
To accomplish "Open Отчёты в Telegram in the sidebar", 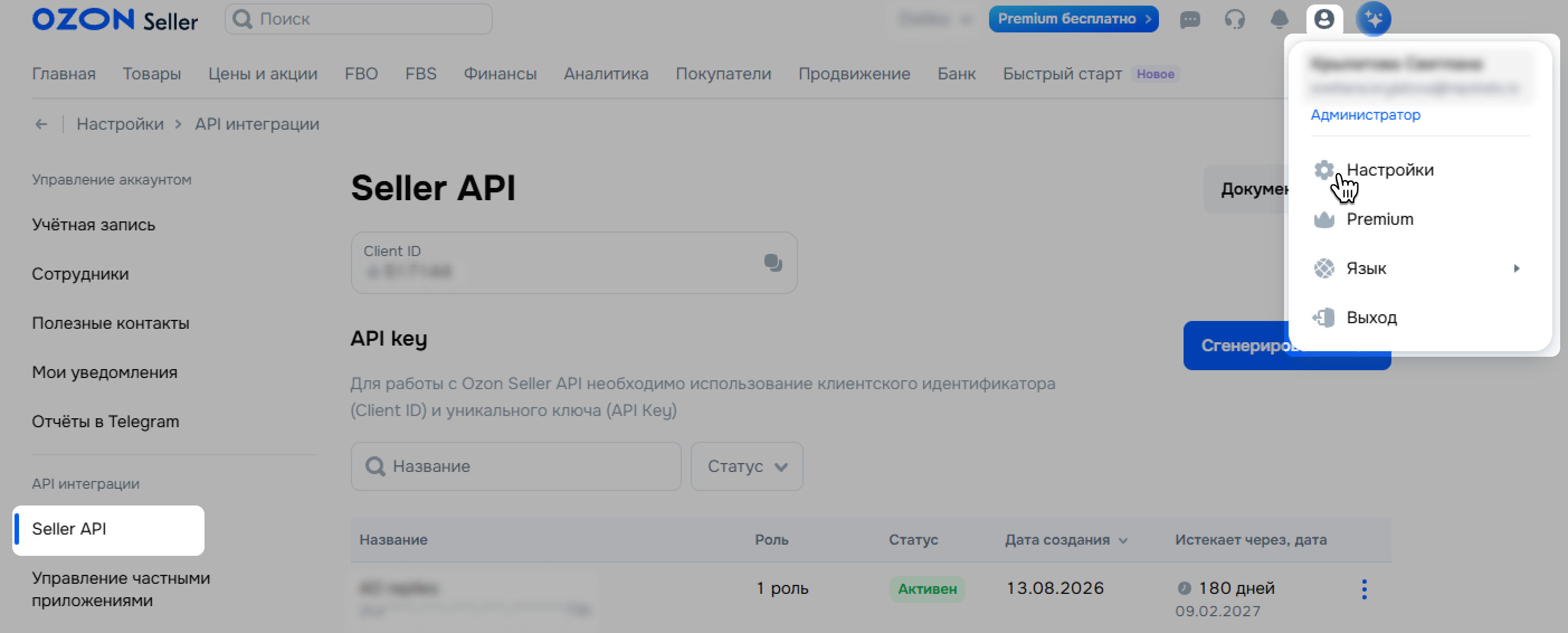I will pos(105,422).
